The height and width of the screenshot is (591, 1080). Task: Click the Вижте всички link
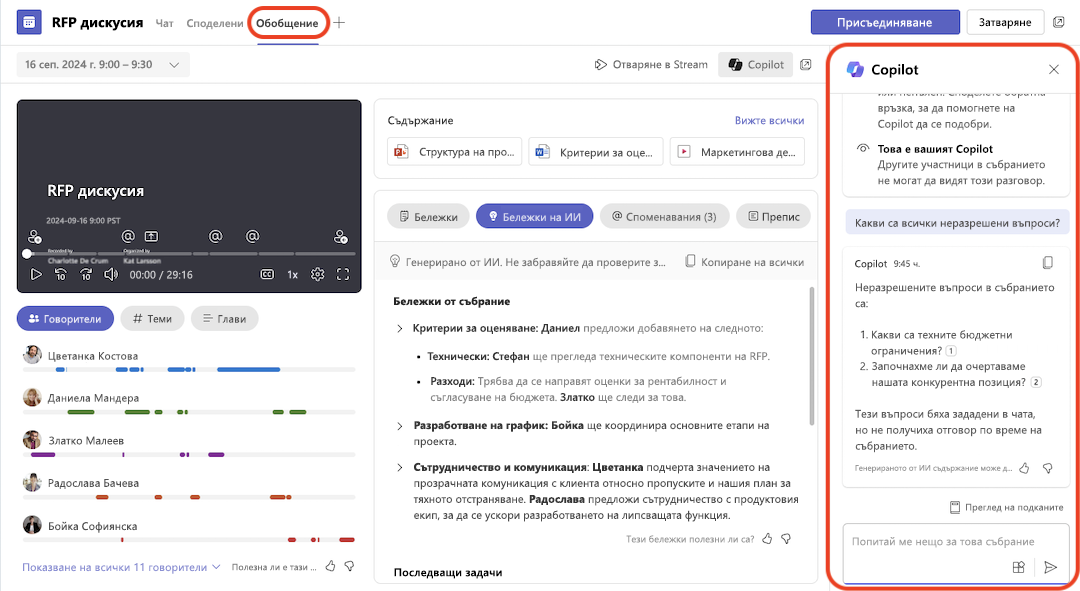click(x=769, y=120)
